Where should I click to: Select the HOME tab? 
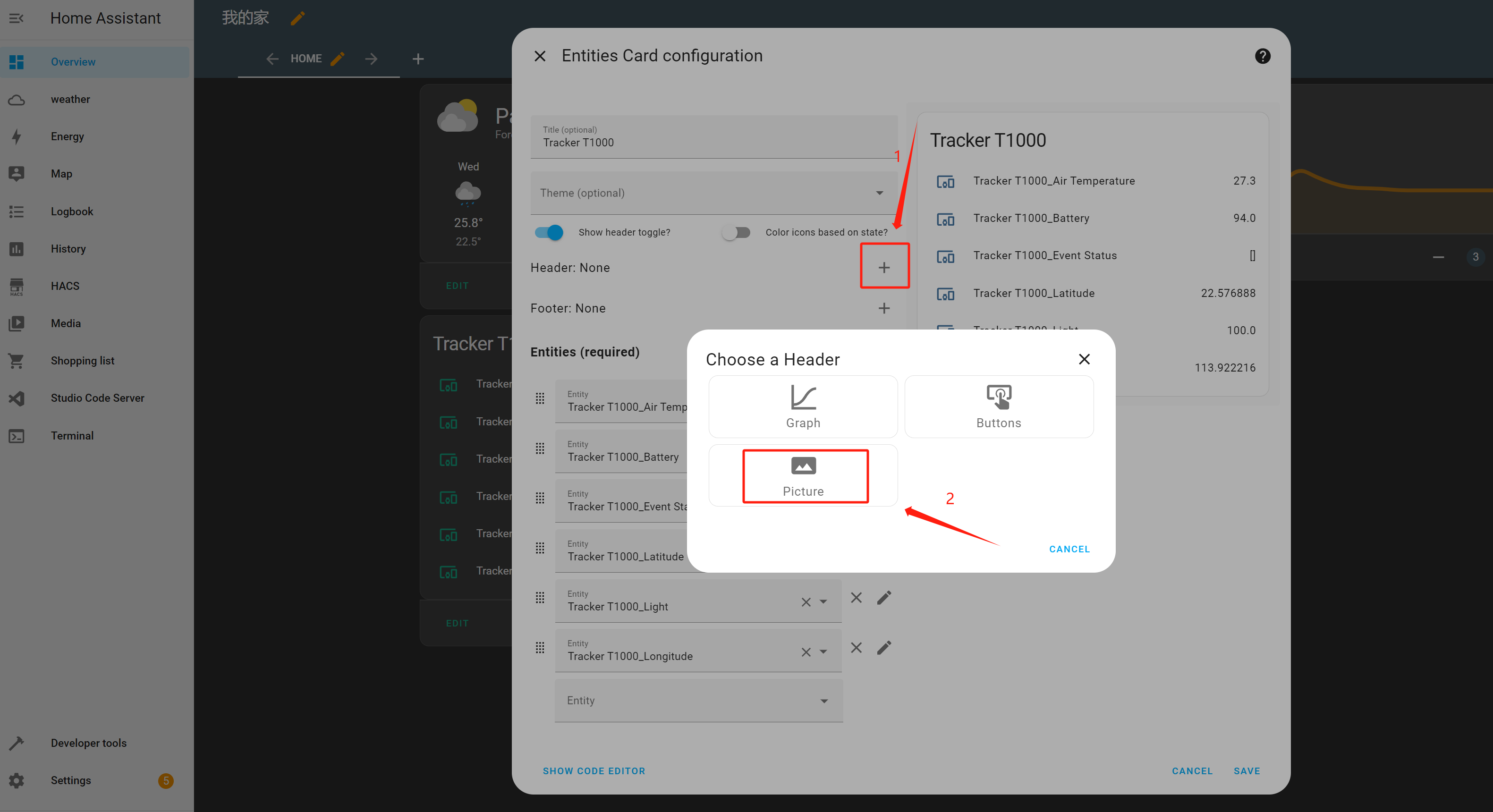point(306,59)
